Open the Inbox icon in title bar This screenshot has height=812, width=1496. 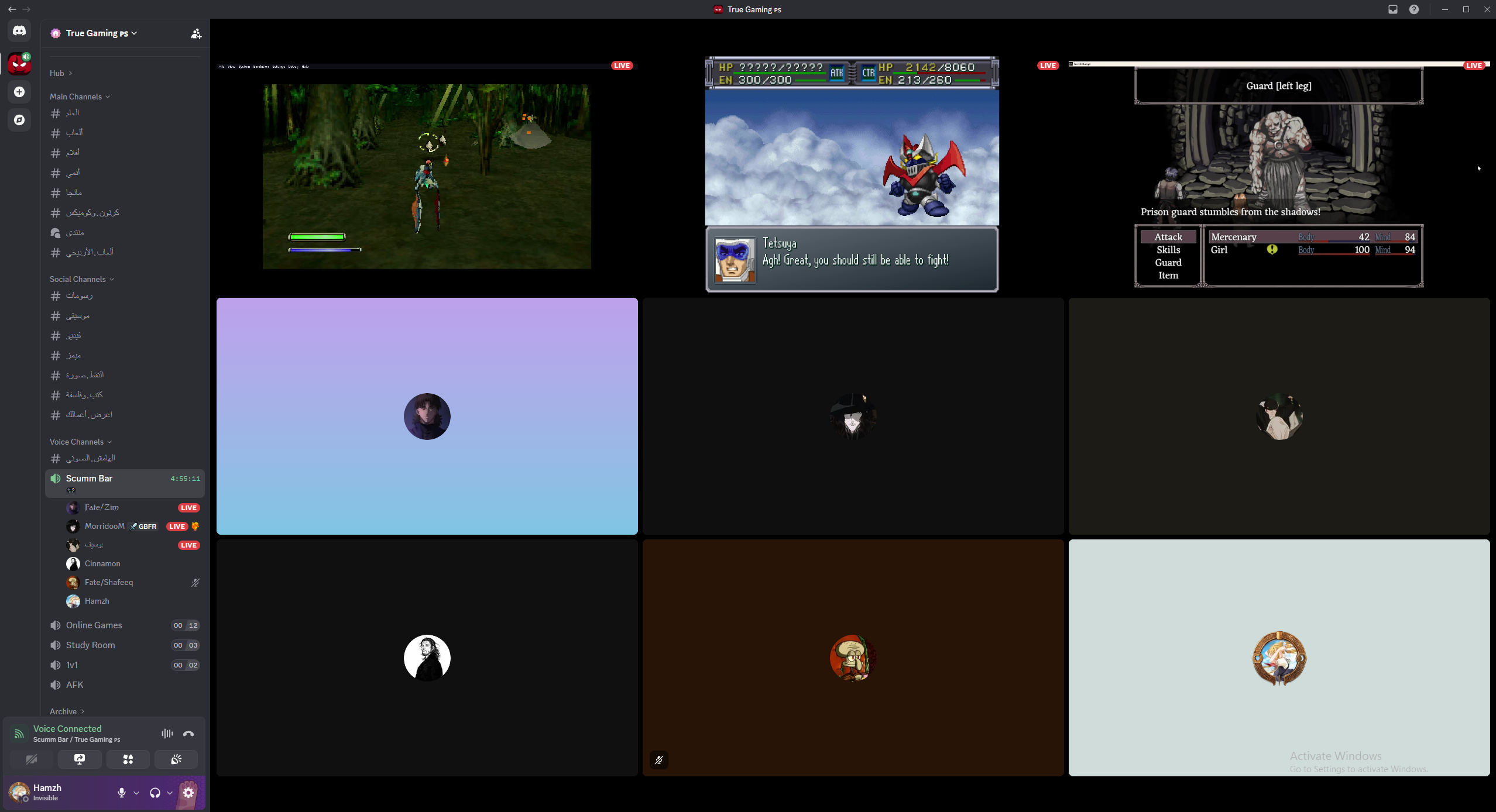click(1393, 9)
